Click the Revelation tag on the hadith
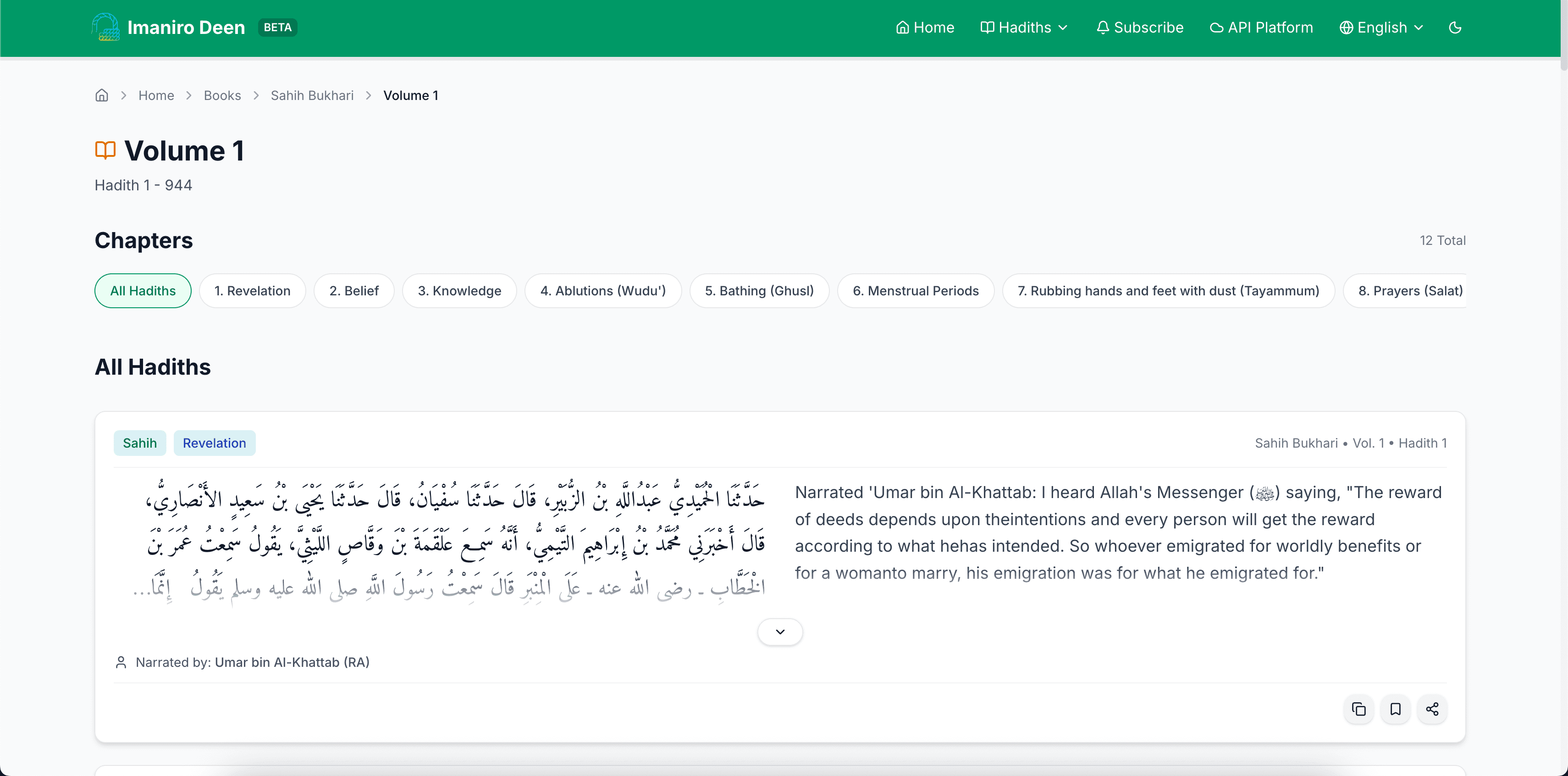Screen dimensions: 1568x776 point(214,443)
